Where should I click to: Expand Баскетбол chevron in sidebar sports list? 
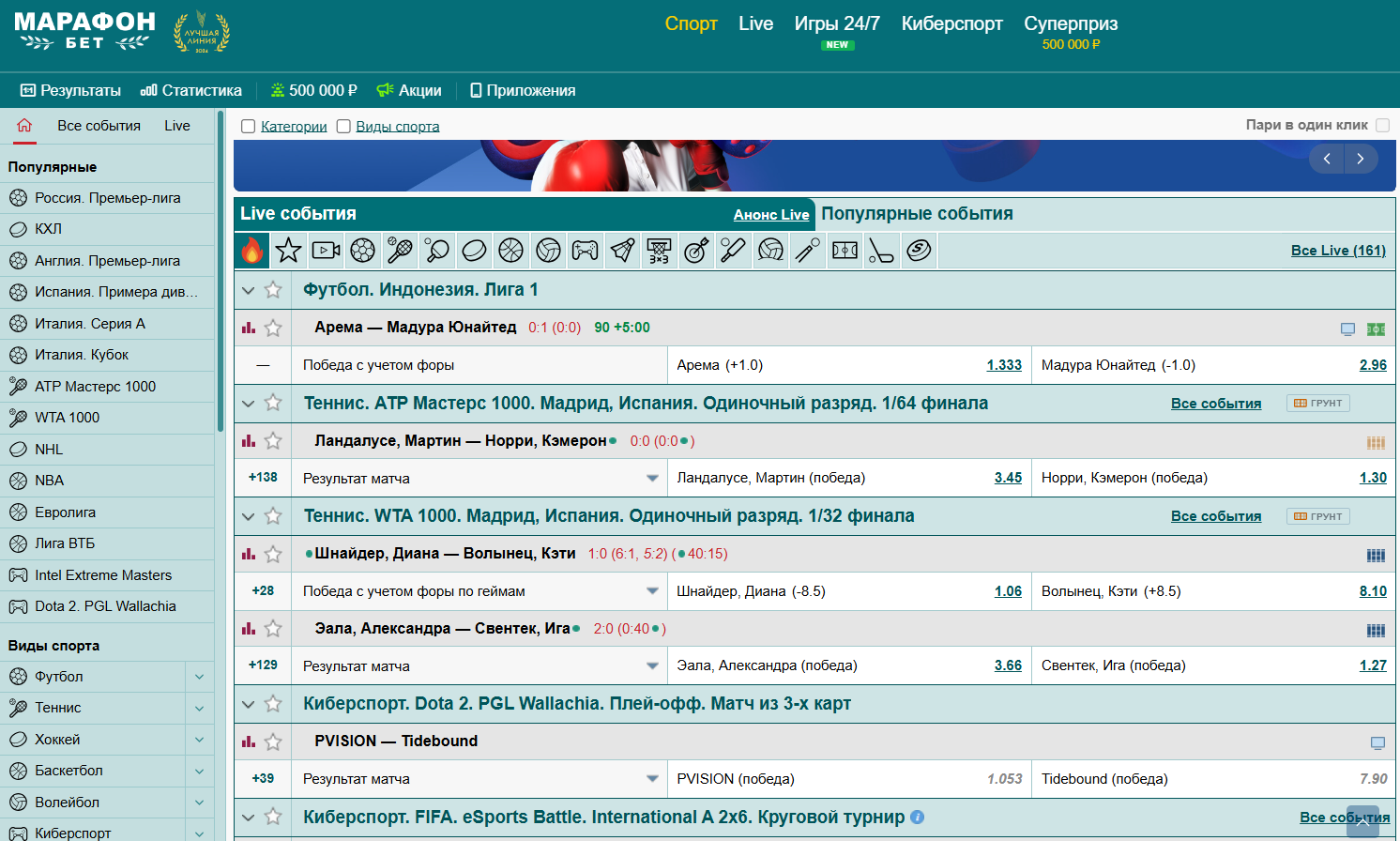click(x=199, y=771)
